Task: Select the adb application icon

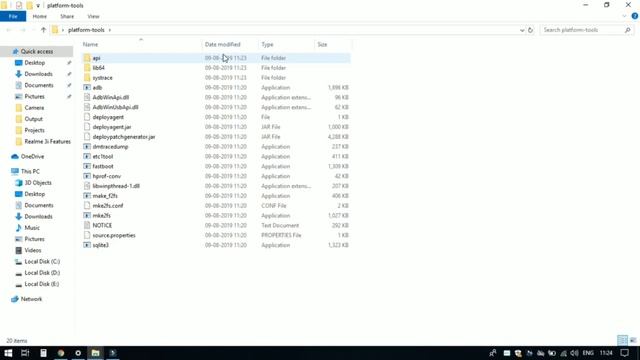Action: [87, 87]
